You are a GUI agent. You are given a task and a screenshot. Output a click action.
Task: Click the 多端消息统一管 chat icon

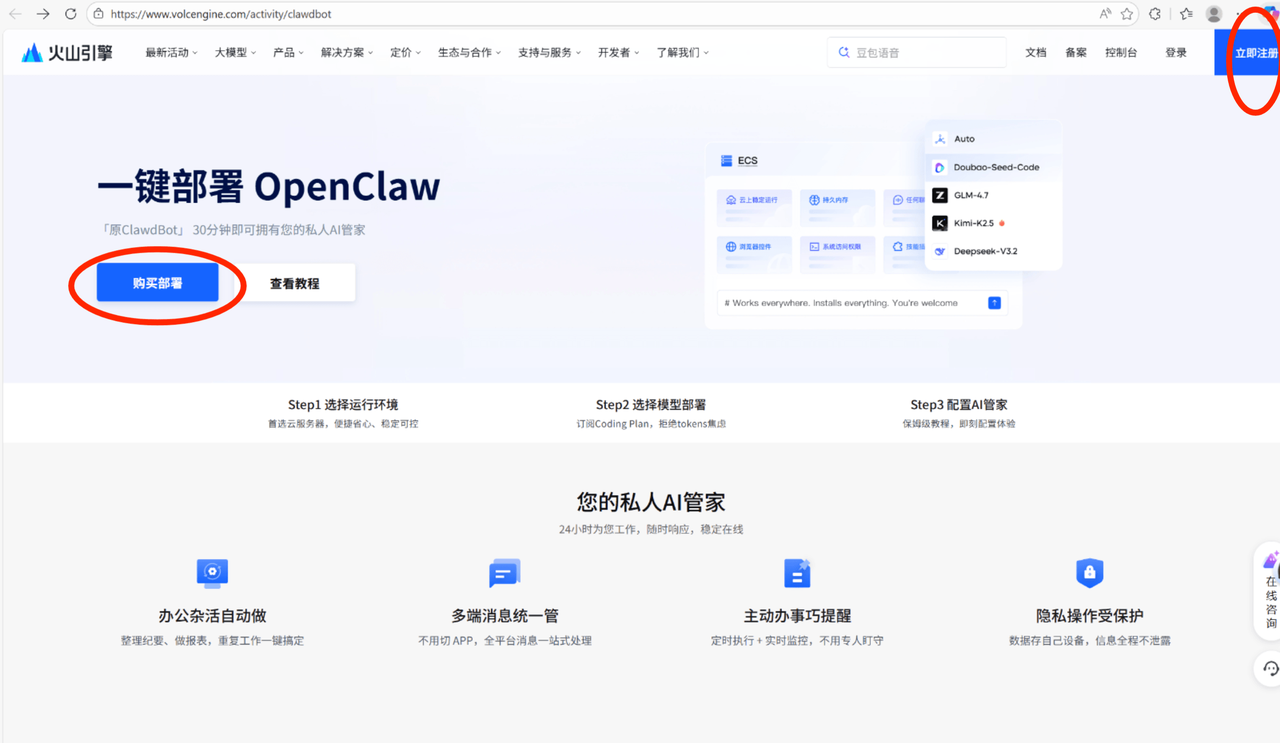[504, 573]
